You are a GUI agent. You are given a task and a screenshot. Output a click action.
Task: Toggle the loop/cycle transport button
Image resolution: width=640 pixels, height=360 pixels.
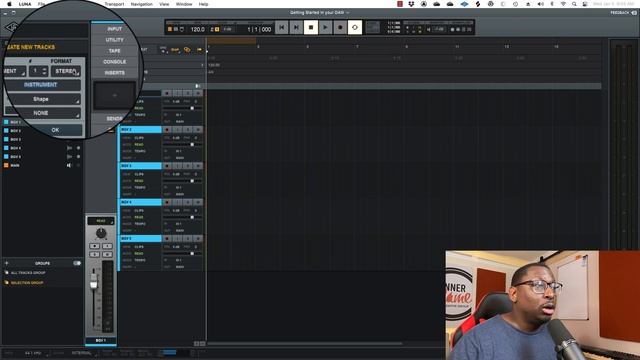click(355, 27)
